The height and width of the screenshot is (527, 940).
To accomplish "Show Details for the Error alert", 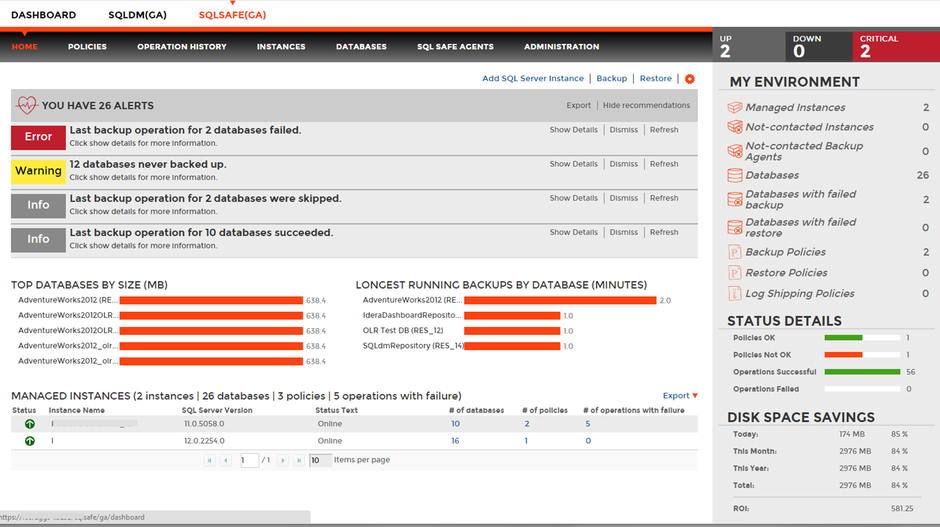I will pos(574,130).
